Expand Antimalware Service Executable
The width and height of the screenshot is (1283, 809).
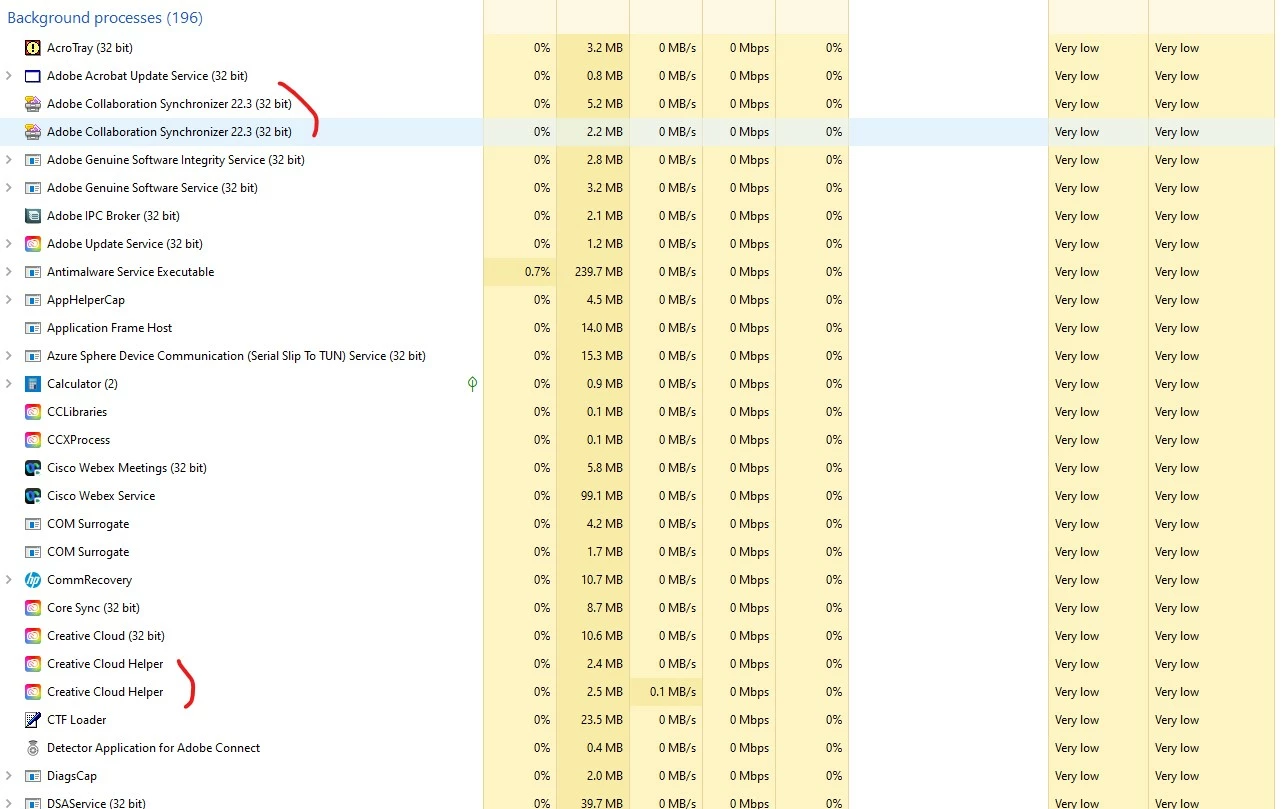(9, 272)
